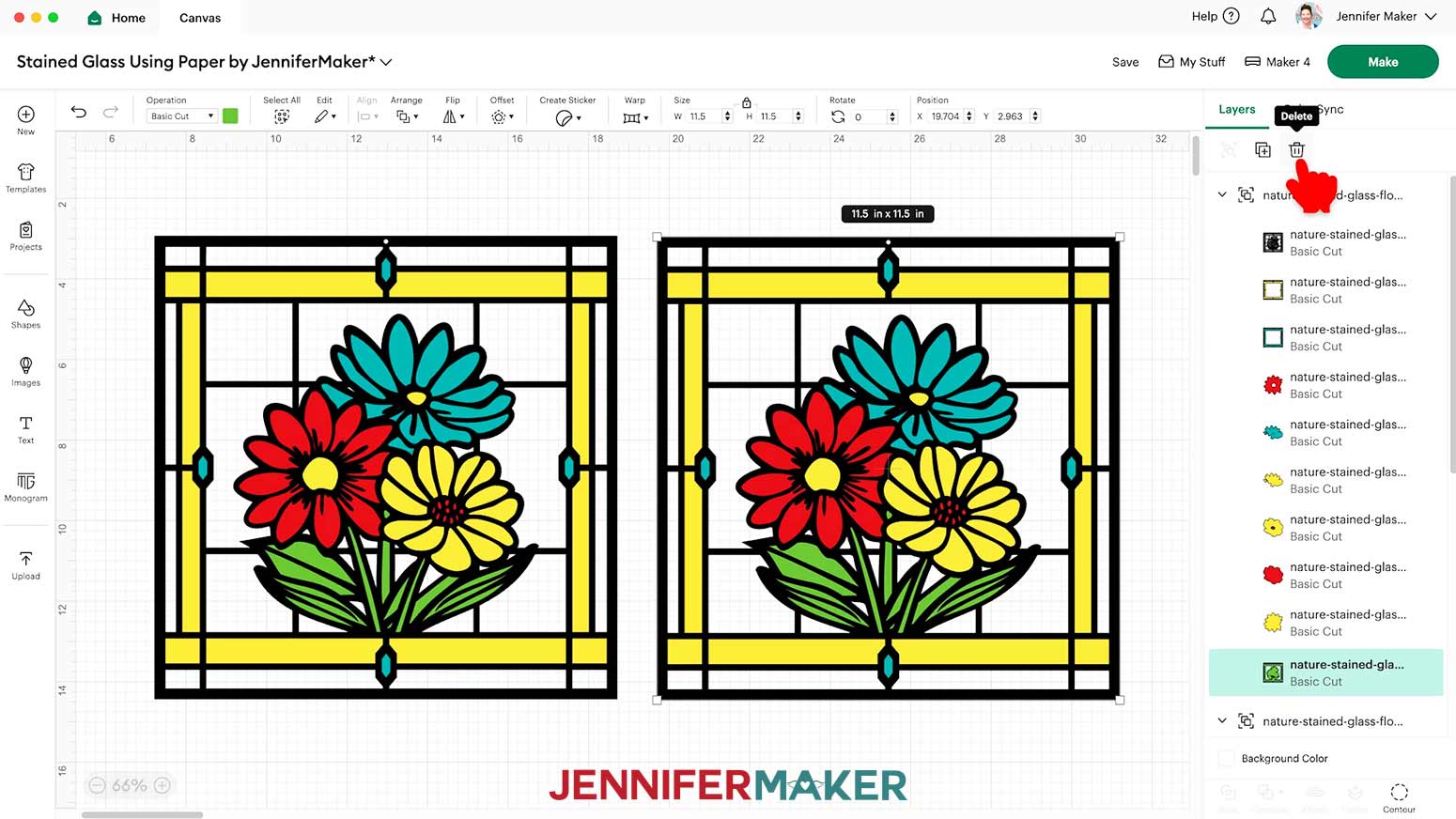Click the macOS green fullscreen button
The width and height of the screenshot is (1456, 819).
pos(54,17)
